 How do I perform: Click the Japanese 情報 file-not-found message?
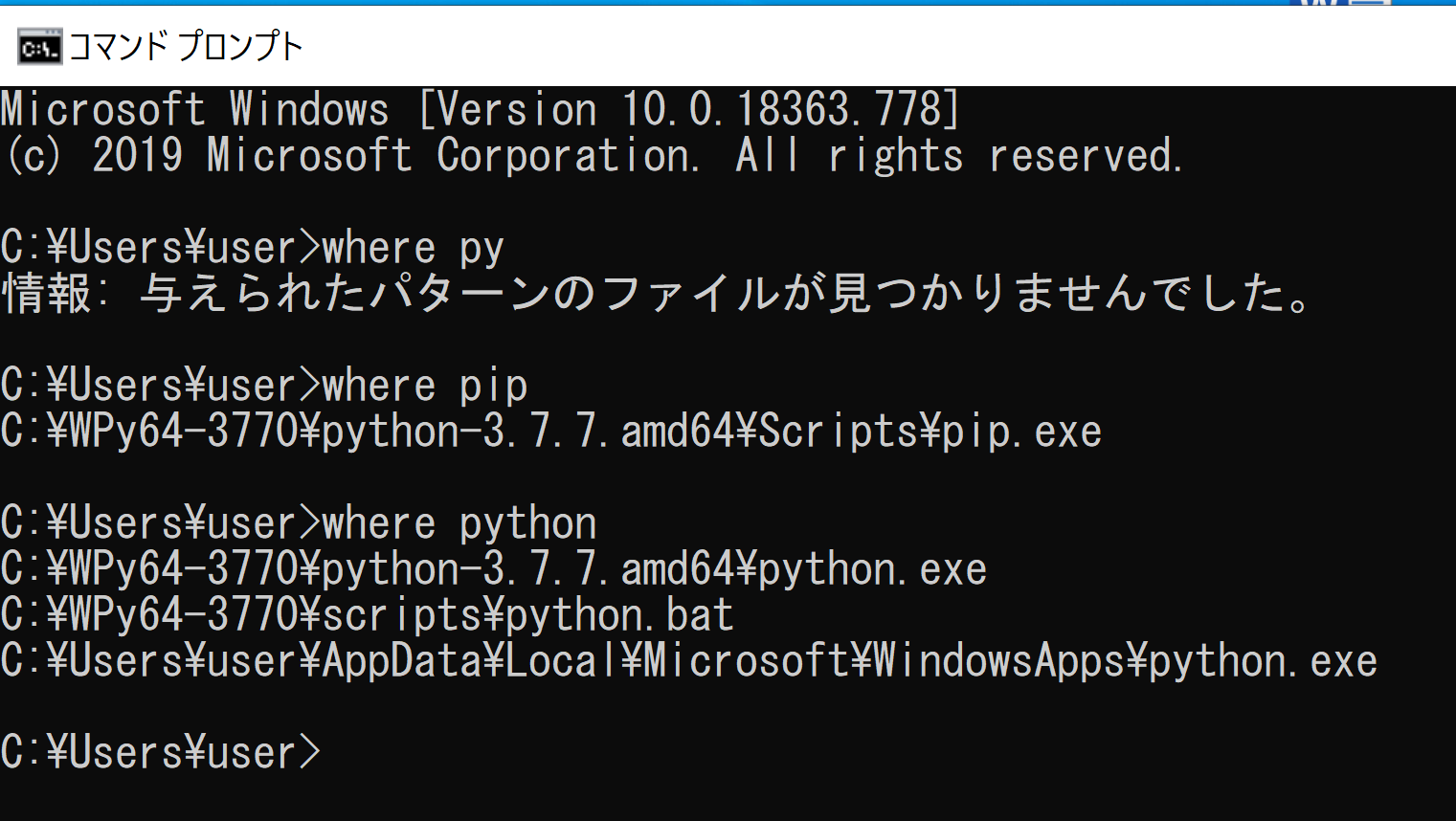tap(659, 293)
